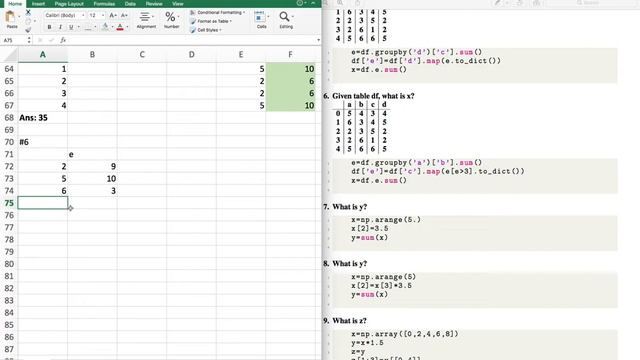
Task: Select column F header
Action: [x=290, y=55]
